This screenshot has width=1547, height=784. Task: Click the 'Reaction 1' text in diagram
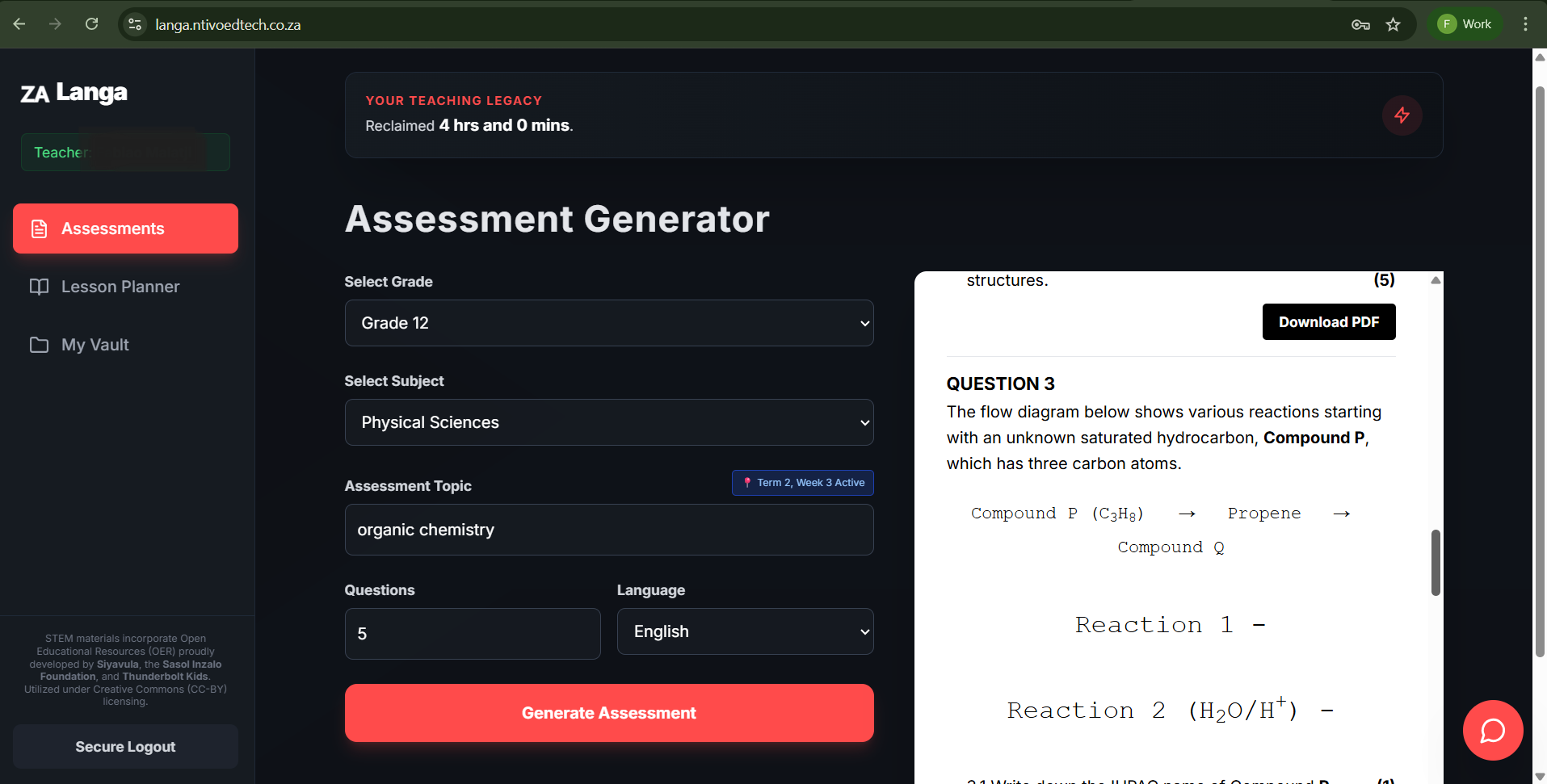click(x=1154, y=625)
